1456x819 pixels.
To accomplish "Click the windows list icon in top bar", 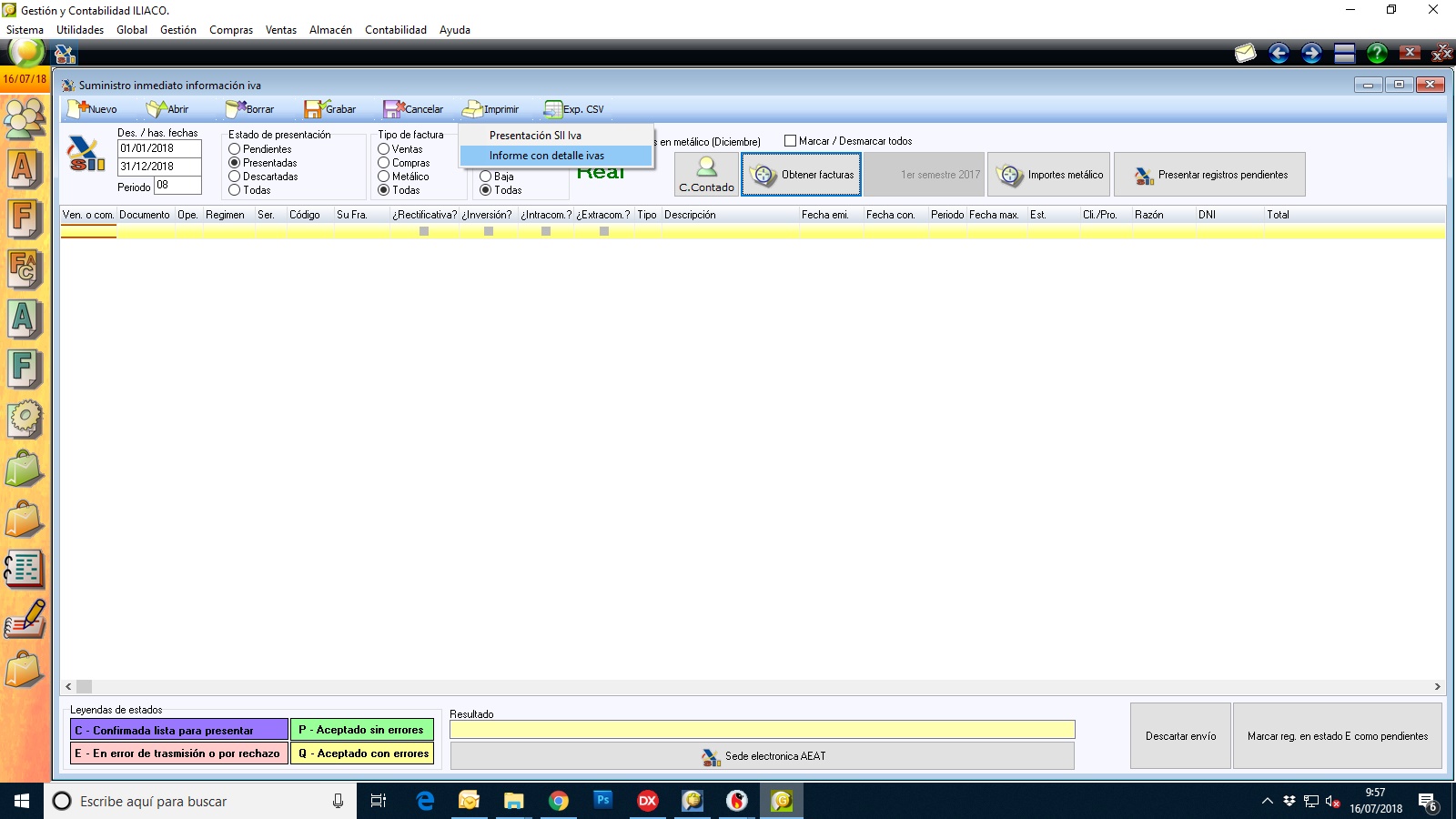I will [x=1345, y=53].
